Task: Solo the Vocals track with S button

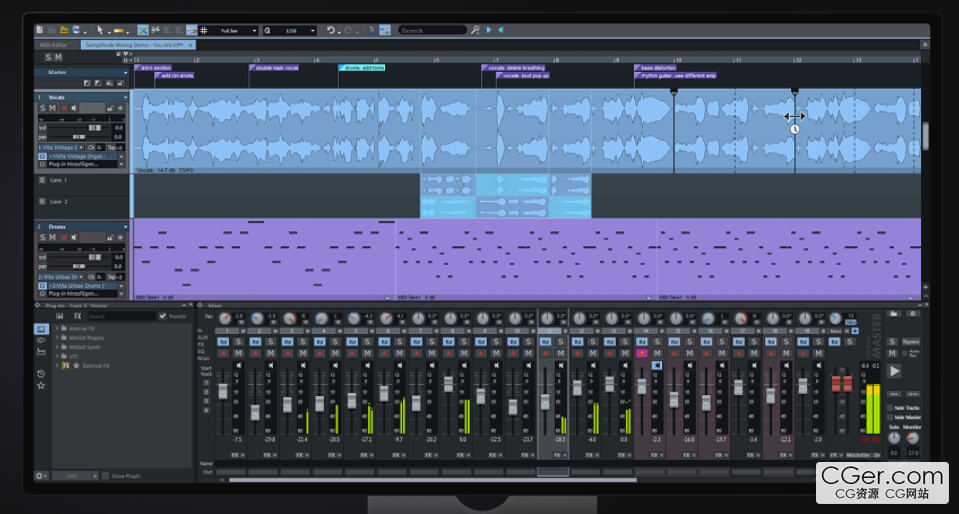Action: coord(43,108)
